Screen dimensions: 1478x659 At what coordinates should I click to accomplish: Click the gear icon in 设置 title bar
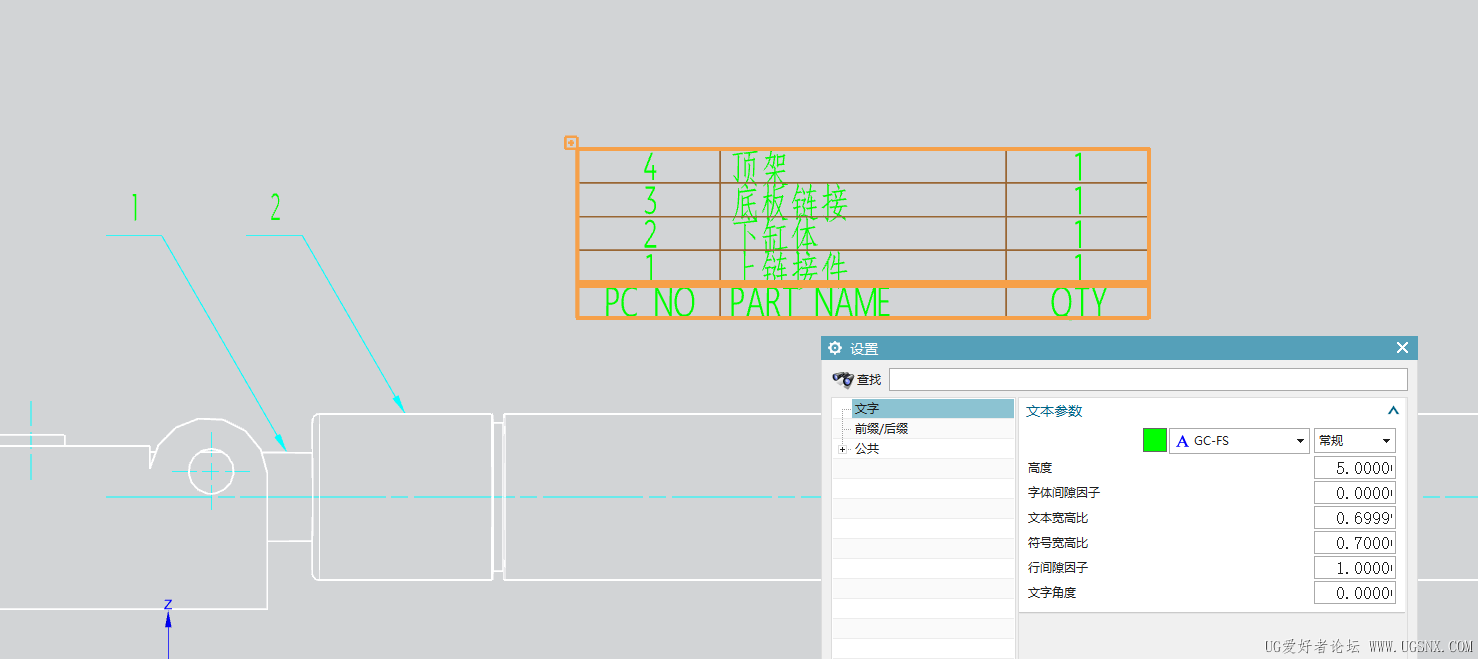[835, 348]
